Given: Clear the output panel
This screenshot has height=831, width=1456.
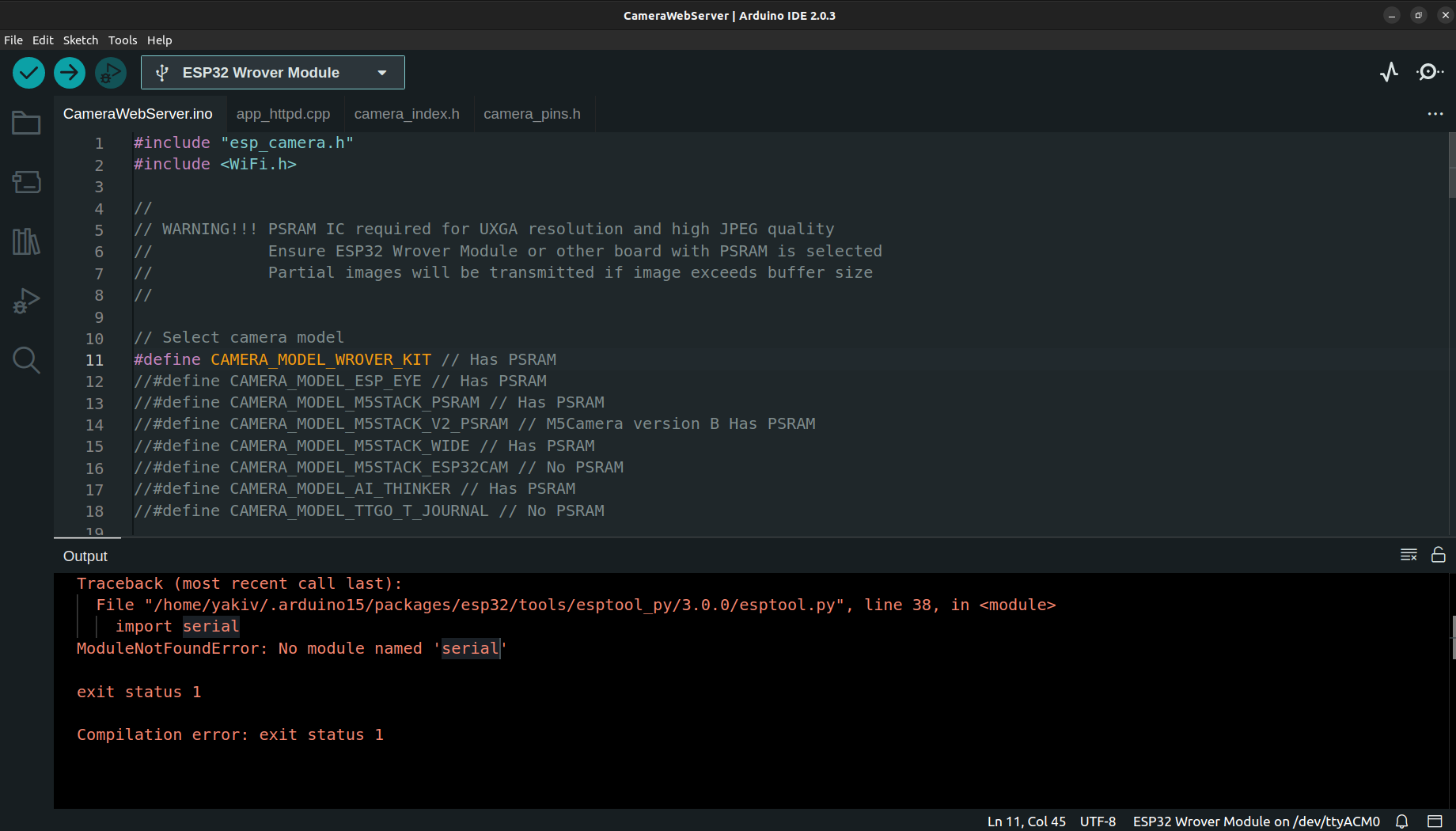Looking at the screenshot, I should click(1409, 555).
